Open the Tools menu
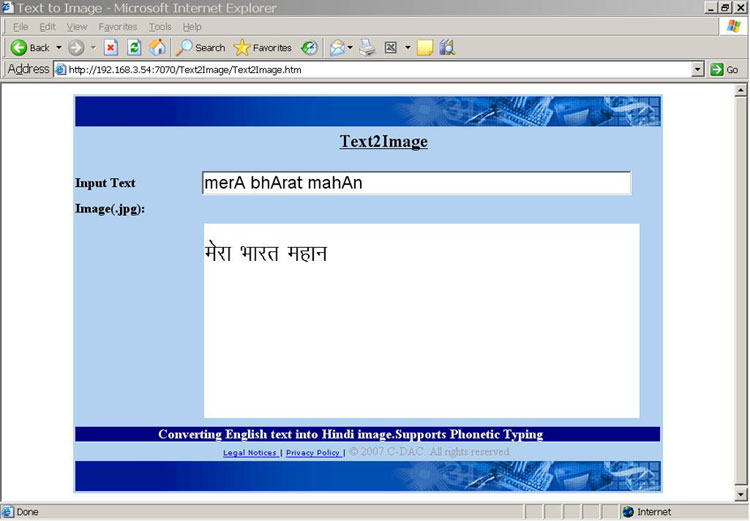750x521 pixels. [160, 27]
